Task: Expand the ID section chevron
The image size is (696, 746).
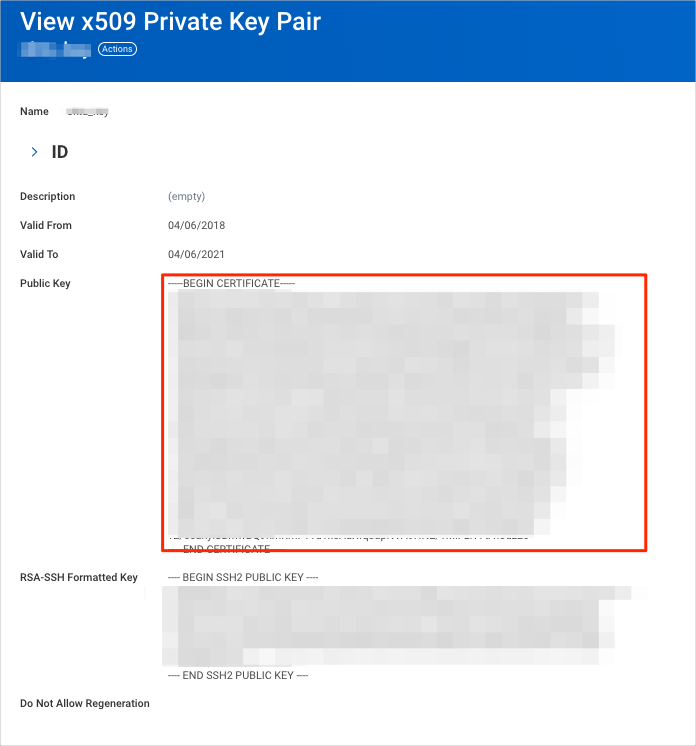Action: [x=34, y=152]
